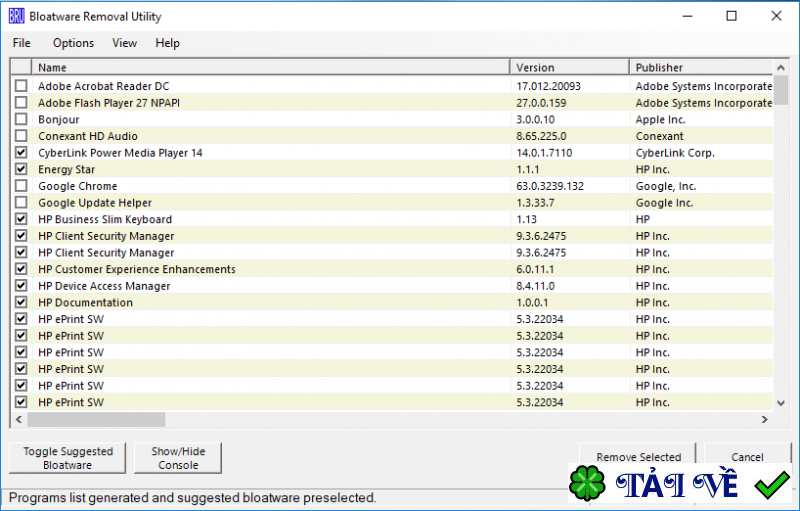Click the Remove Selected button
Image resolution: width=800 pixels, height=511 pixels.
(x=638, y=457)
